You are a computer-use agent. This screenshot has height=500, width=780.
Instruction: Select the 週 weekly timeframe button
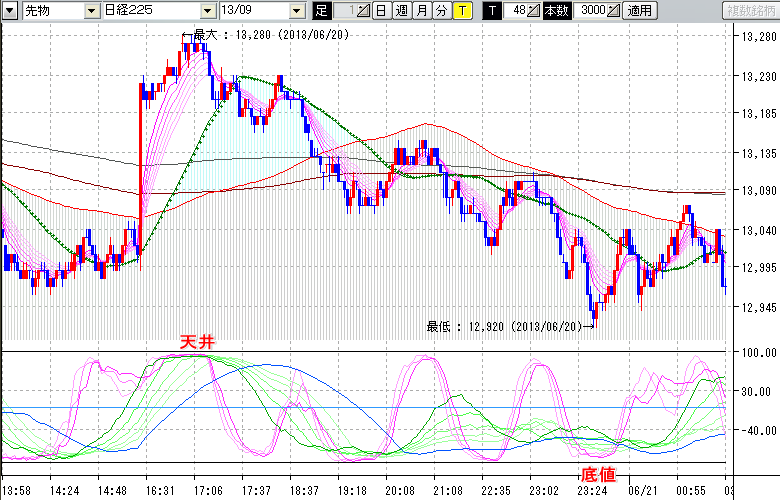401,11
